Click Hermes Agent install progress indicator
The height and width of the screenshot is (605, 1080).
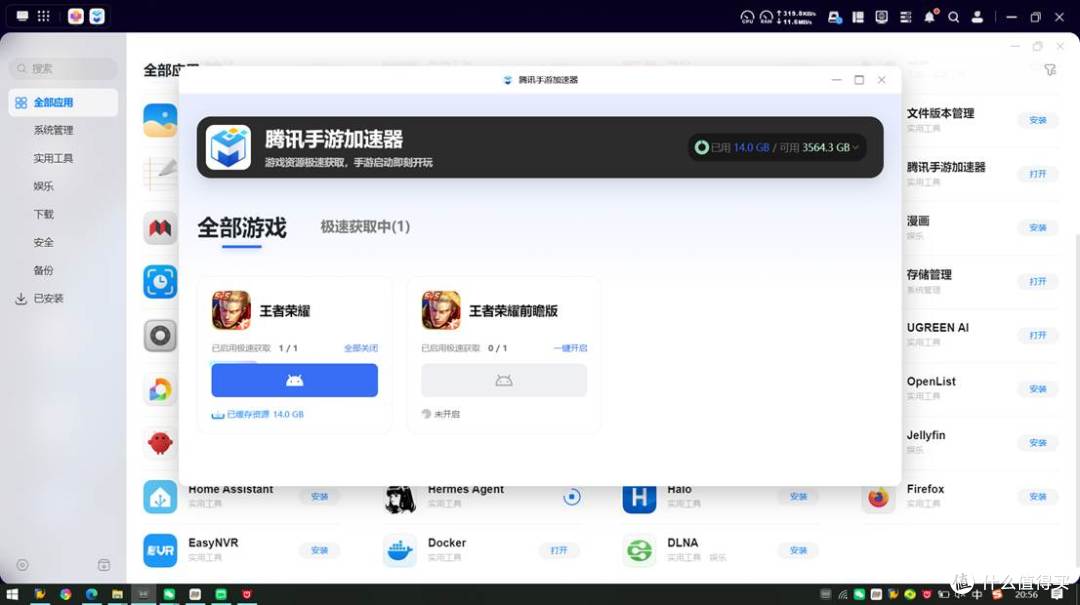(572, 496)
